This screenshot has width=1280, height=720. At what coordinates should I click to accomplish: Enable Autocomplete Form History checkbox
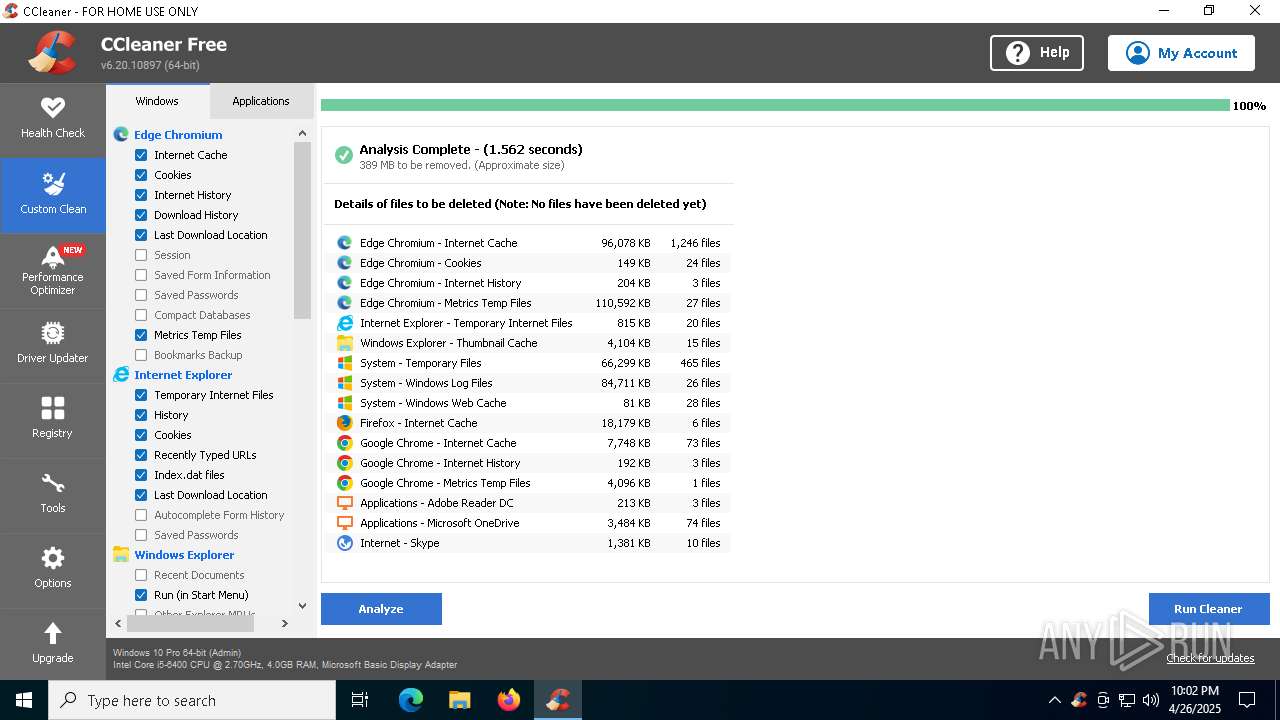141,515
